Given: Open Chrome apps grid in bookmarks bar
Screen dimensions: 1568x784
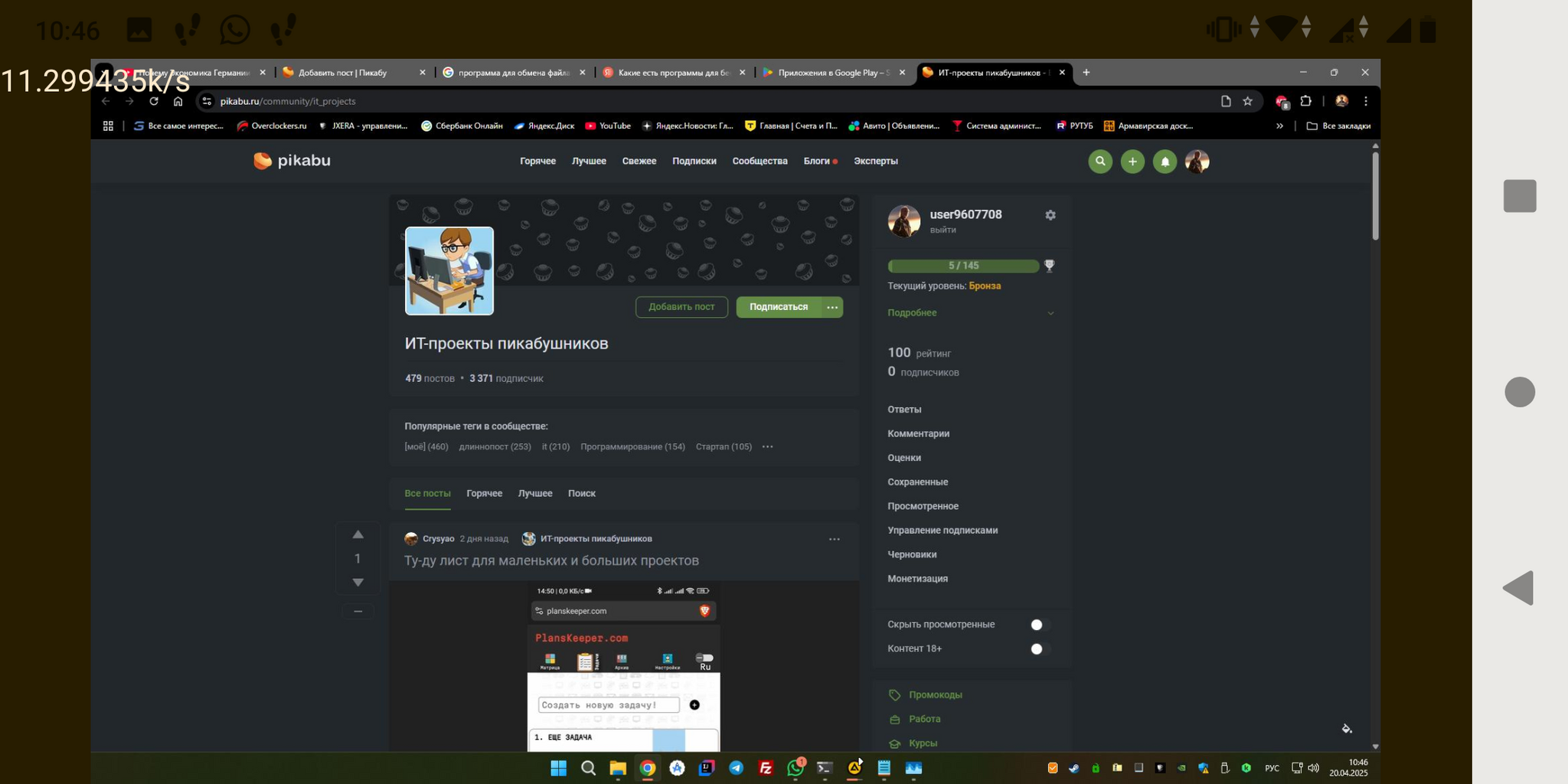Looking at the screenshot, I should click(x=108, y=126).
